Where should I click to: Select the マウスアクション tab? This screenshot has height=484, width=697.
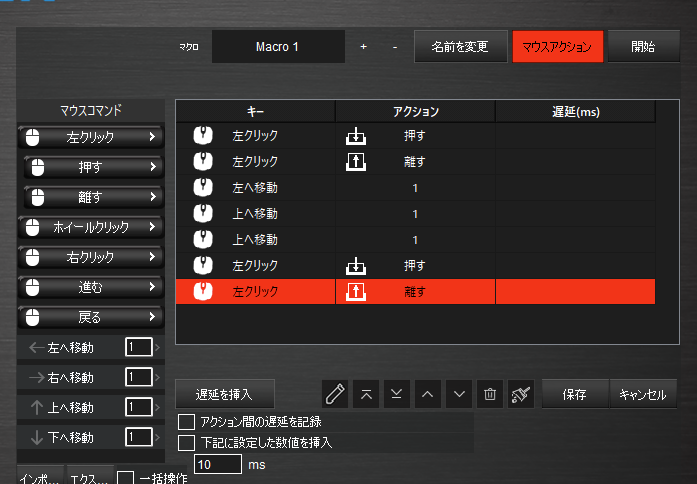[557, 47]
